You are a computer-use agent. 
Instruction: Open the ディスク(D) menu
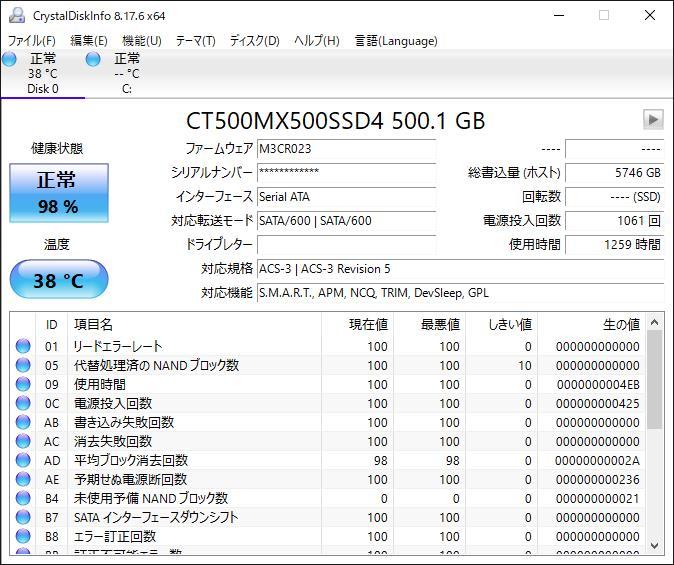pyautogui.click(x=254, y=41)
